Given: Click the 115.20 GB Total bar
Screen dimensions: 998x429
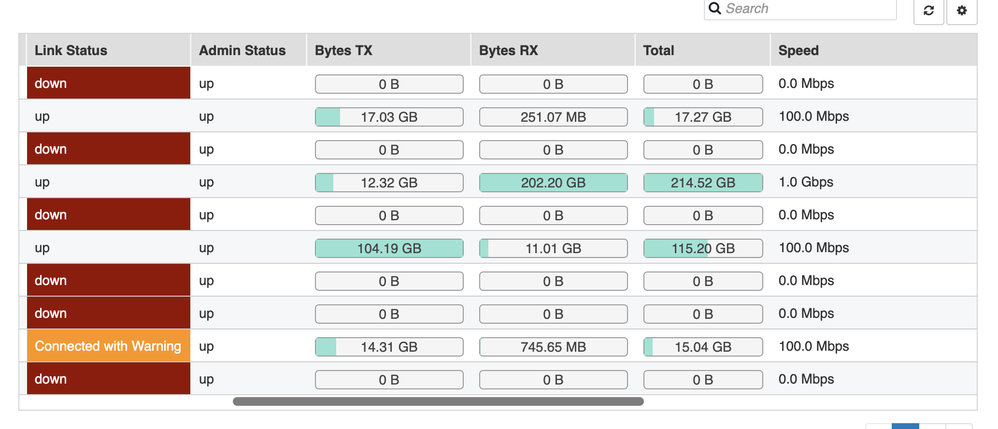Looking at the screenshot, I should (702, 248).
